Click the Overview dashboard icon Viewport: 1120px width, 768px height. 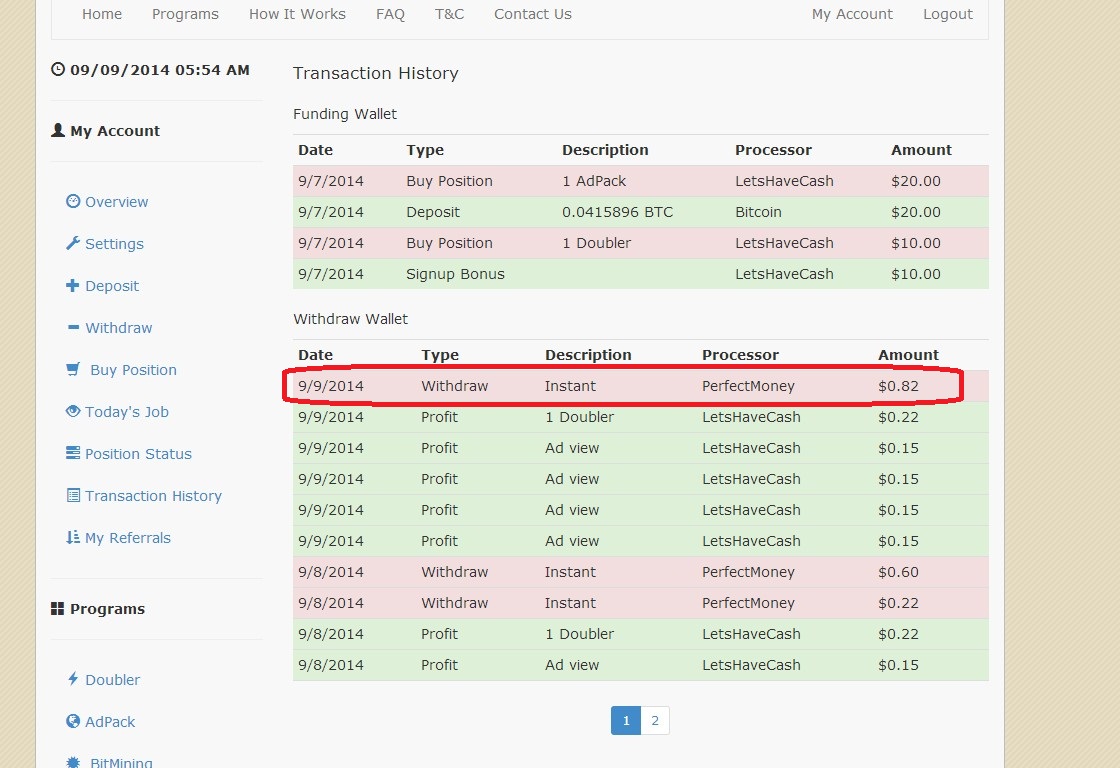[x=72, y=201]
